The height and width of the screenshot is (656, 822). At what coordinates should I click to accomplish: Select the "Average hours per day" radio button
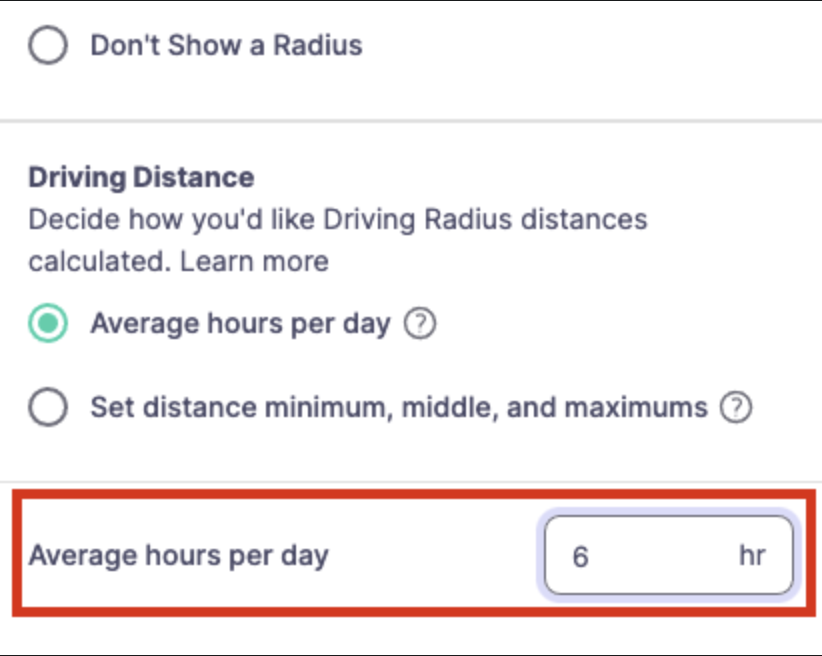coord(46,323)
